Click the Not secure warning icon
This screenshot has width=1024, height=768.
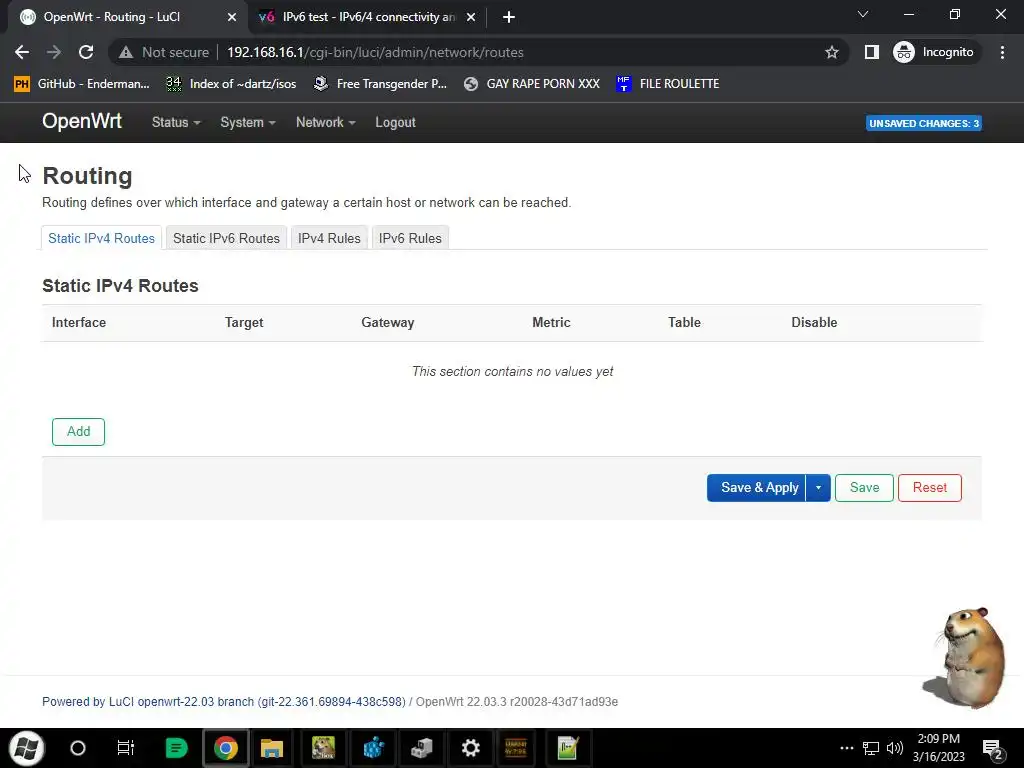click(x=126, y=52)
